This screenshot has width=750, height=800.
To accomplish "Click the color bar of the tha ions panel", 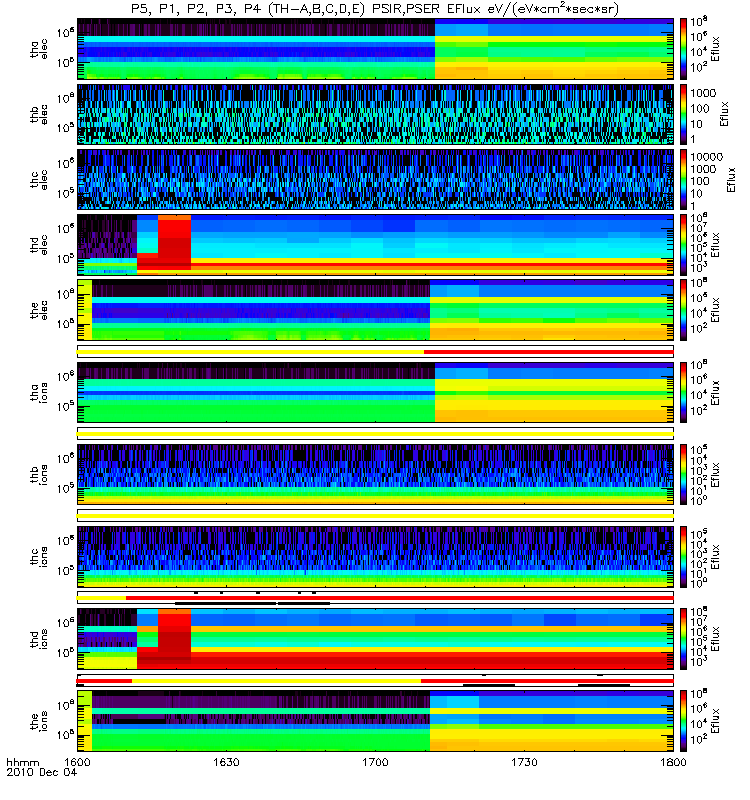I will click(x=683, y=392).
